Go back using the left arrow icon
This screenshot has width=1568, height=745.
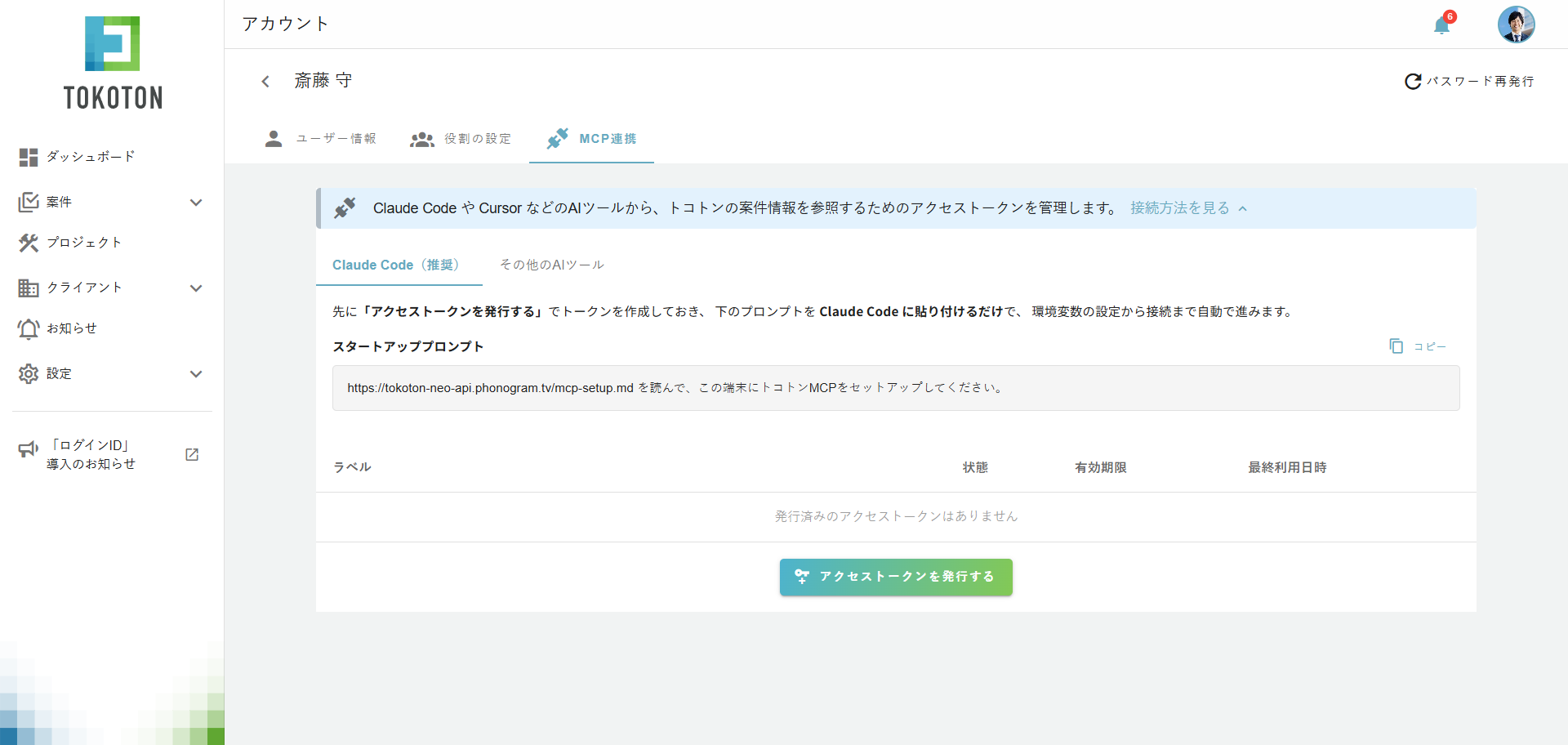265,81
